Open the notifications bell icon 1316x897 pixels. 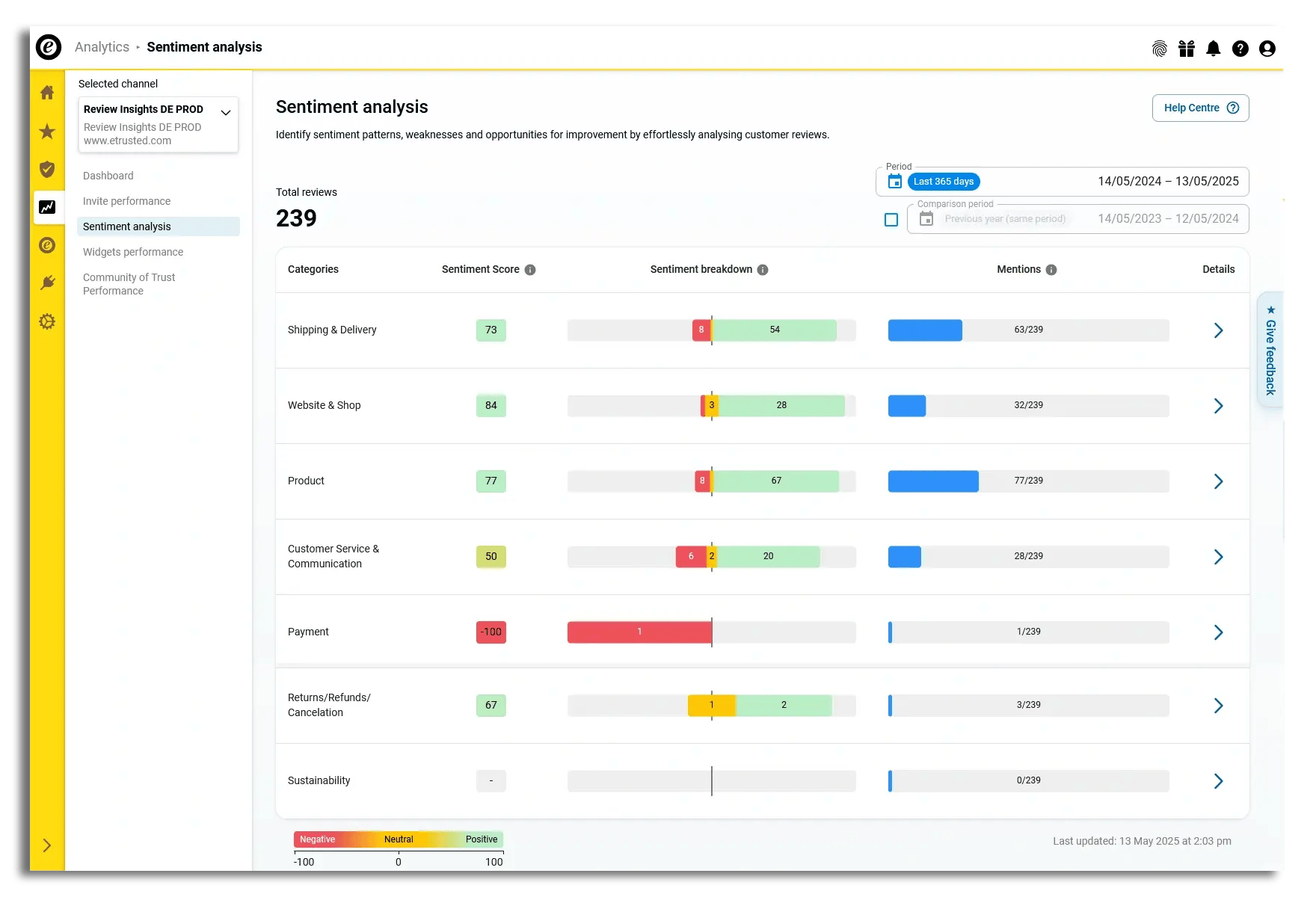1214,48
